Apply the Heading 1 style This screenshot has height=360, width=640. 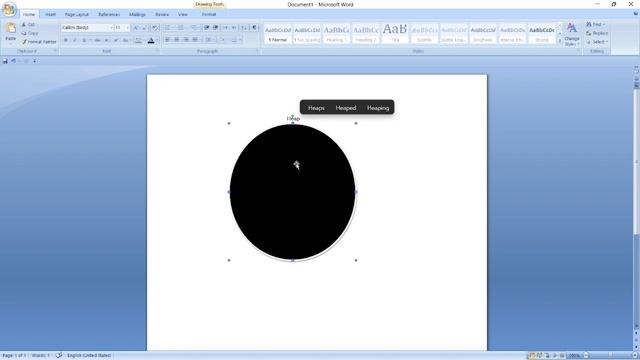[336, 34]
